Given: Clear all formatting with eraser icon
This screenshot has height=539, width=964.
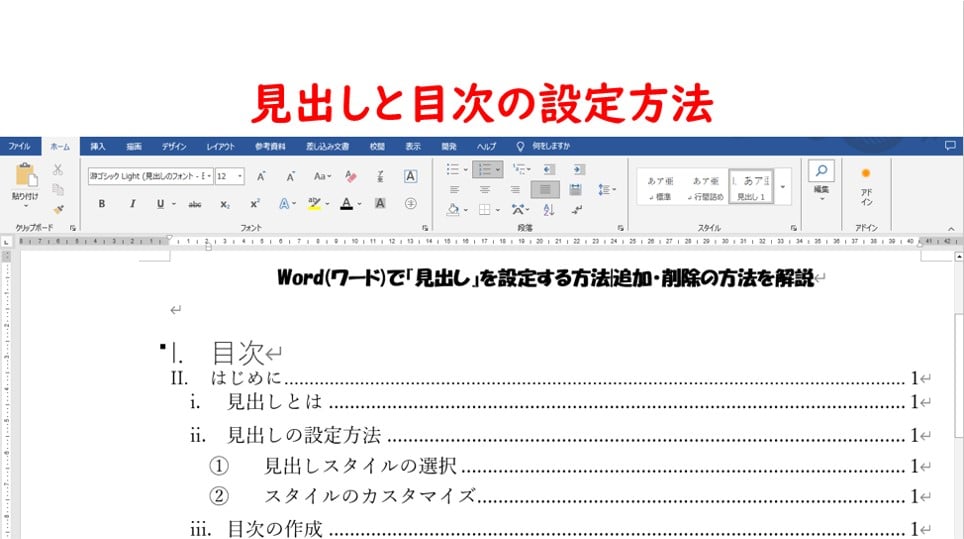Looking at the screenshot, I should point(351,176).
